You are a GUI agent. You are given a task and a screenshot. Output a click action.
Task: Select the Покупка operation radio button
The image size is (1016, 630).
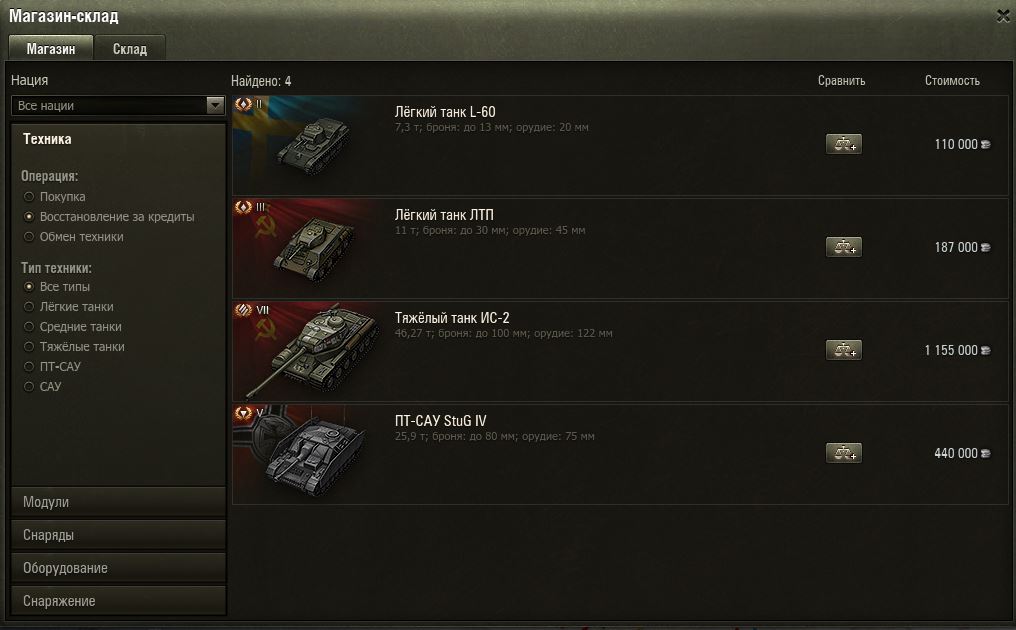point(29,196)
